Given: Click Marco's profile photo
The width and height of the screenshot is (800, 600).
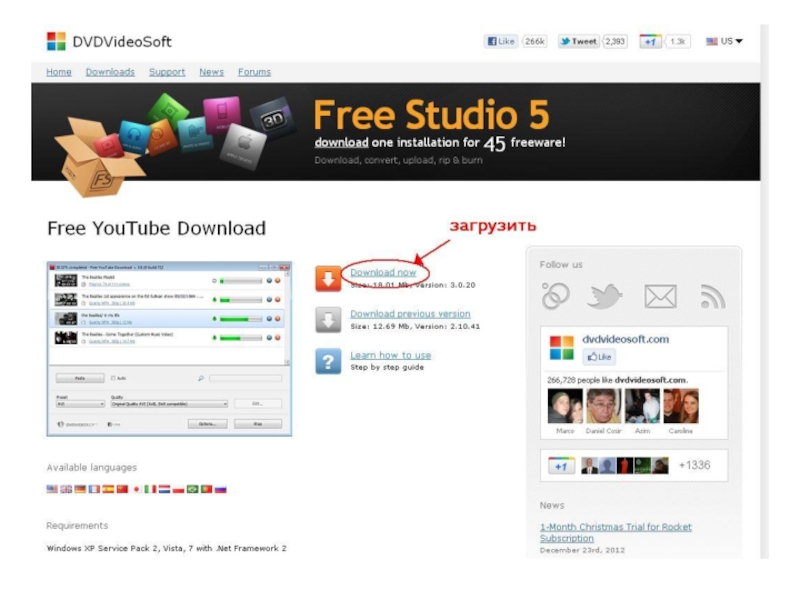Looking at the screenshot, I should (x=565, y=406).
